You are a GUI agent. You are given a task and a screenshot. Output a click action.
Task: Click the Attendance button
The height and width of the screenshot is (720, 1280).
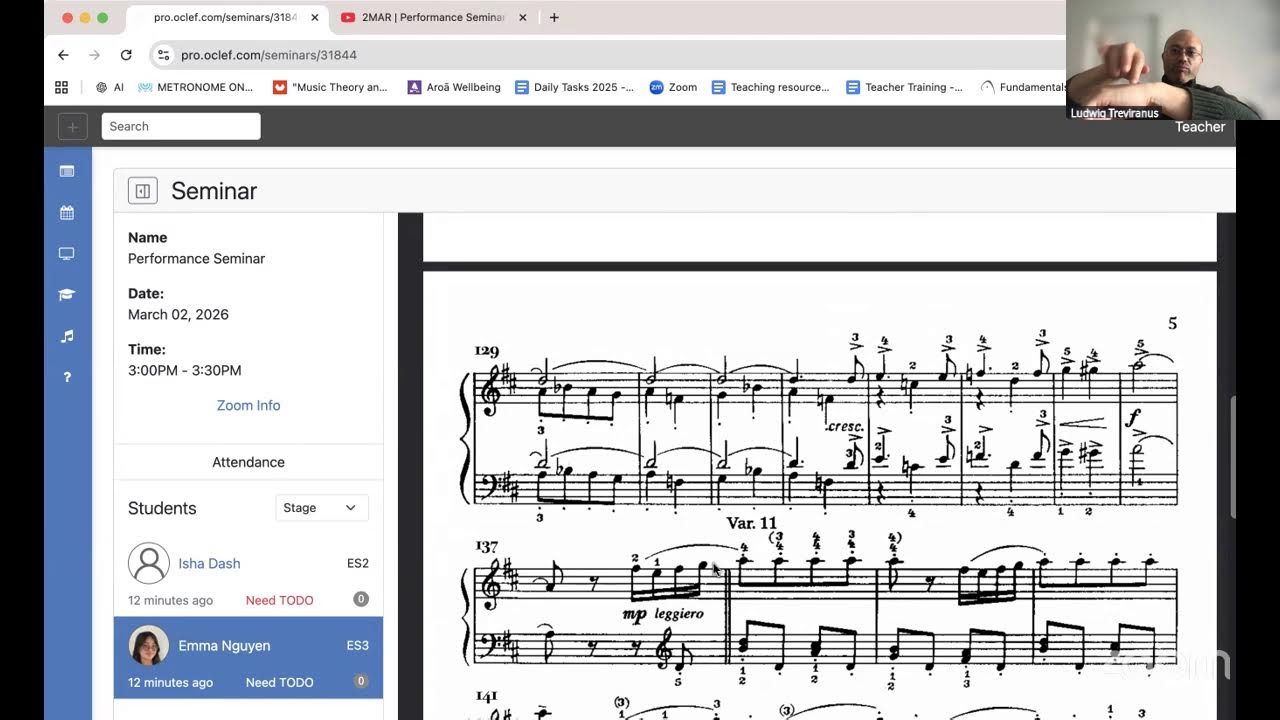pyautogui.click(x=248, y=462)
